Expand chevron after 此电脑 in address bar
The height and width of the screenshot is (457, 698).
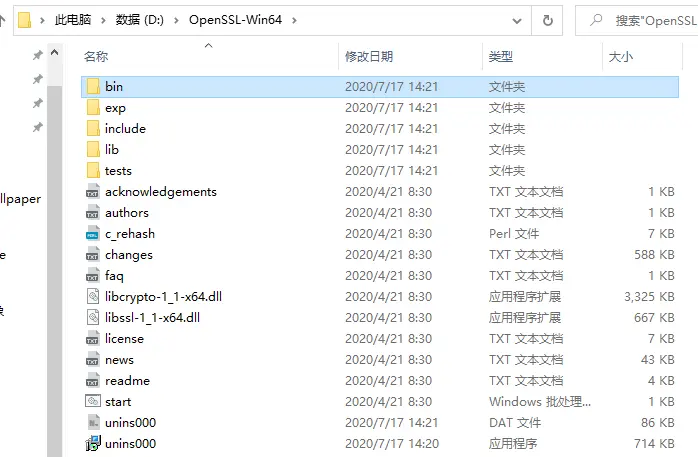[103, 20]
